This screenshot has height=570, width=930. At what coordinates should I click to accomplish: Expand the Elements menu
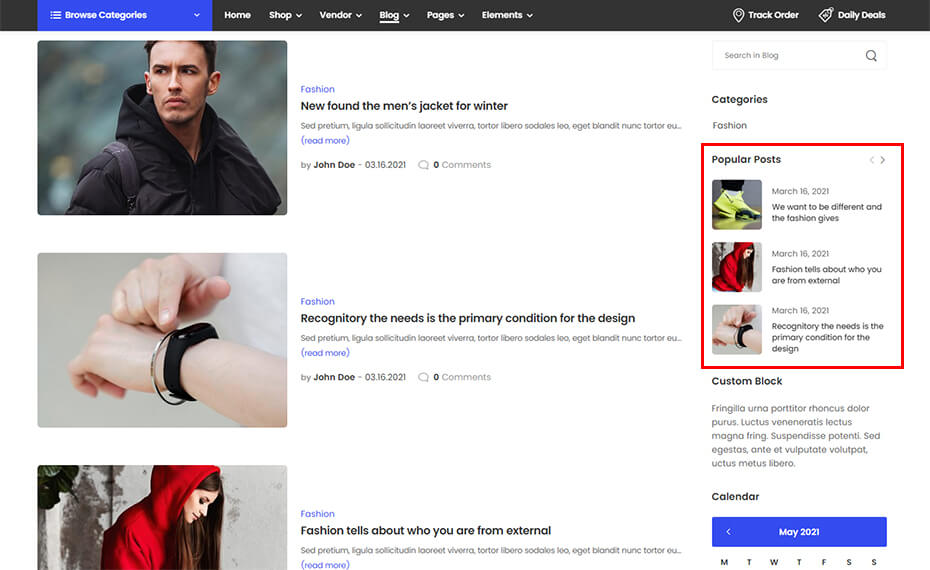[x=507, y=15]
